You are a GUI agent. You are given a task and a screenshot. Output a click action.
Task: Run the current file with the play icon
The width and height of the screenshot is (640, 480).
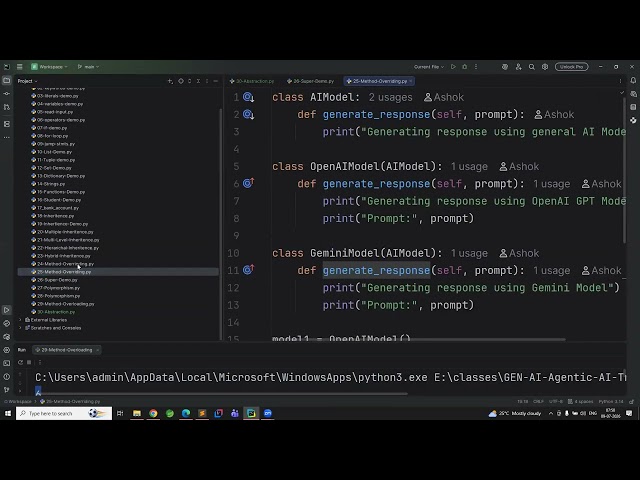pos(453,67)
